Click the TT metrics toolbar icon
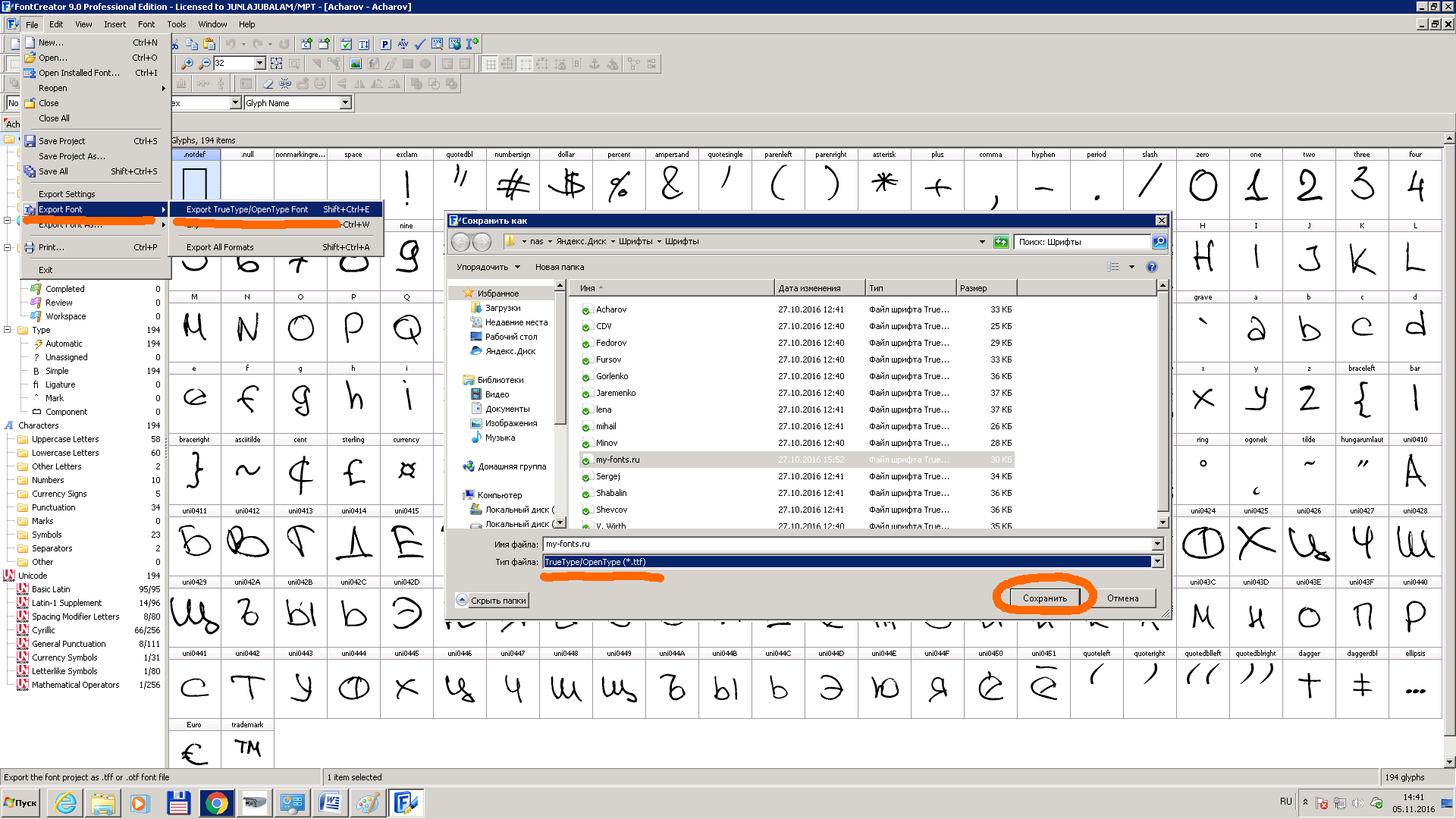 pos(364,44)
